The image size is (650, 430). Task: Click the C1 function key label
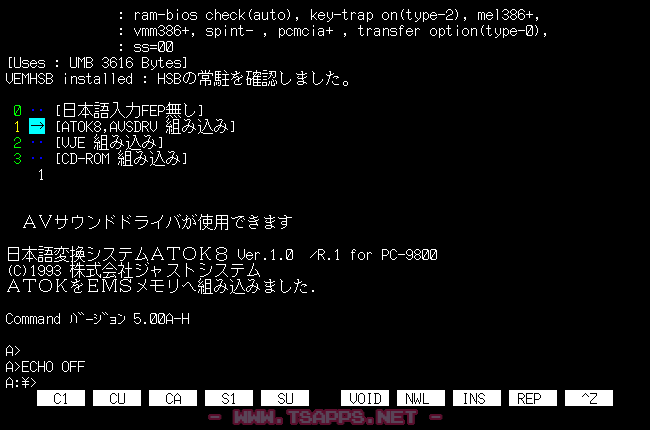pos(61,398)
